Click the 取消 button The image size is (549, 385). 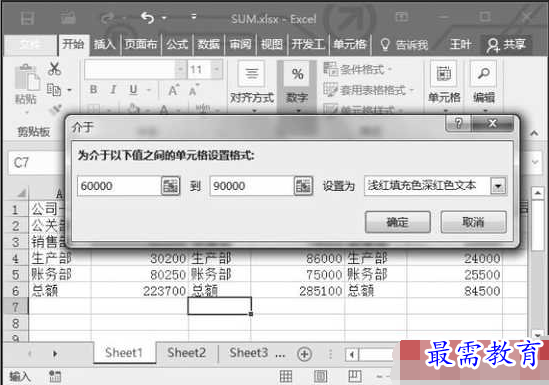(473, 222)
